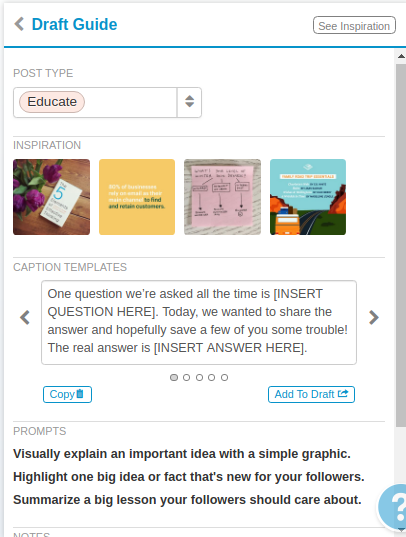406x537 pixels.
Task: Select the first caption template dot
Action: [174, 377]
